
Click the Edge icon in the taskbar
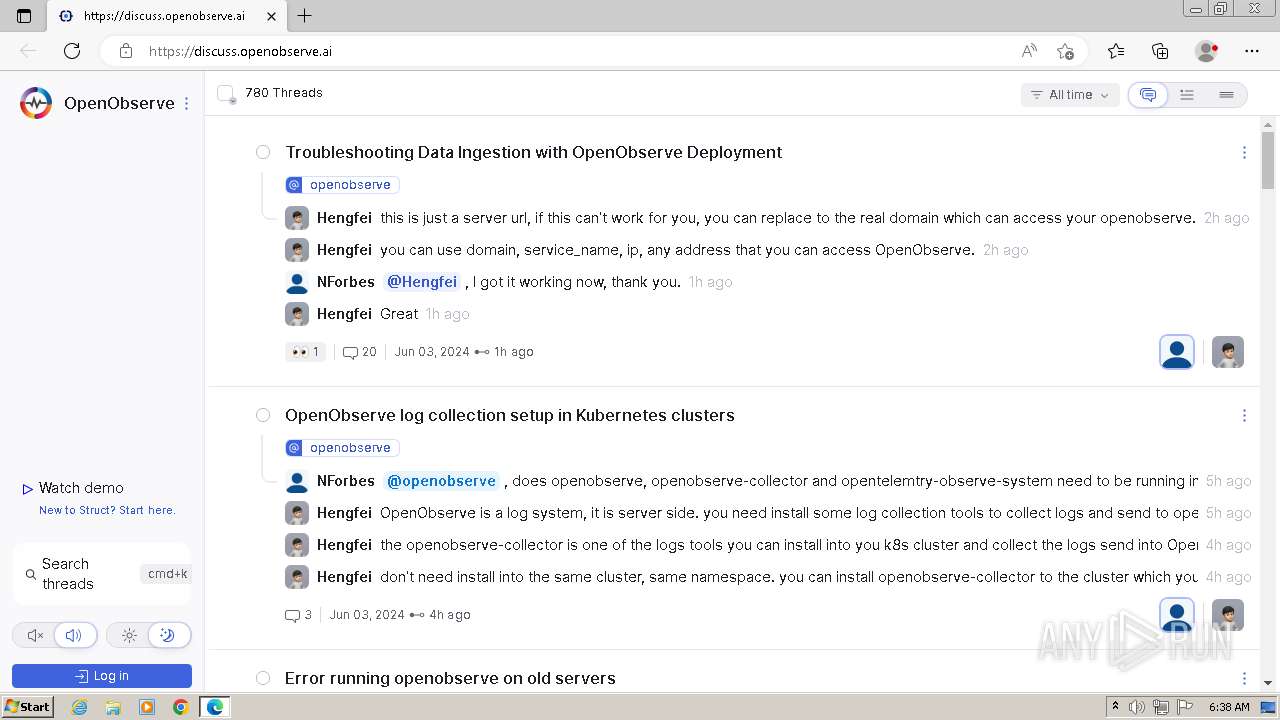click(214, 707)
